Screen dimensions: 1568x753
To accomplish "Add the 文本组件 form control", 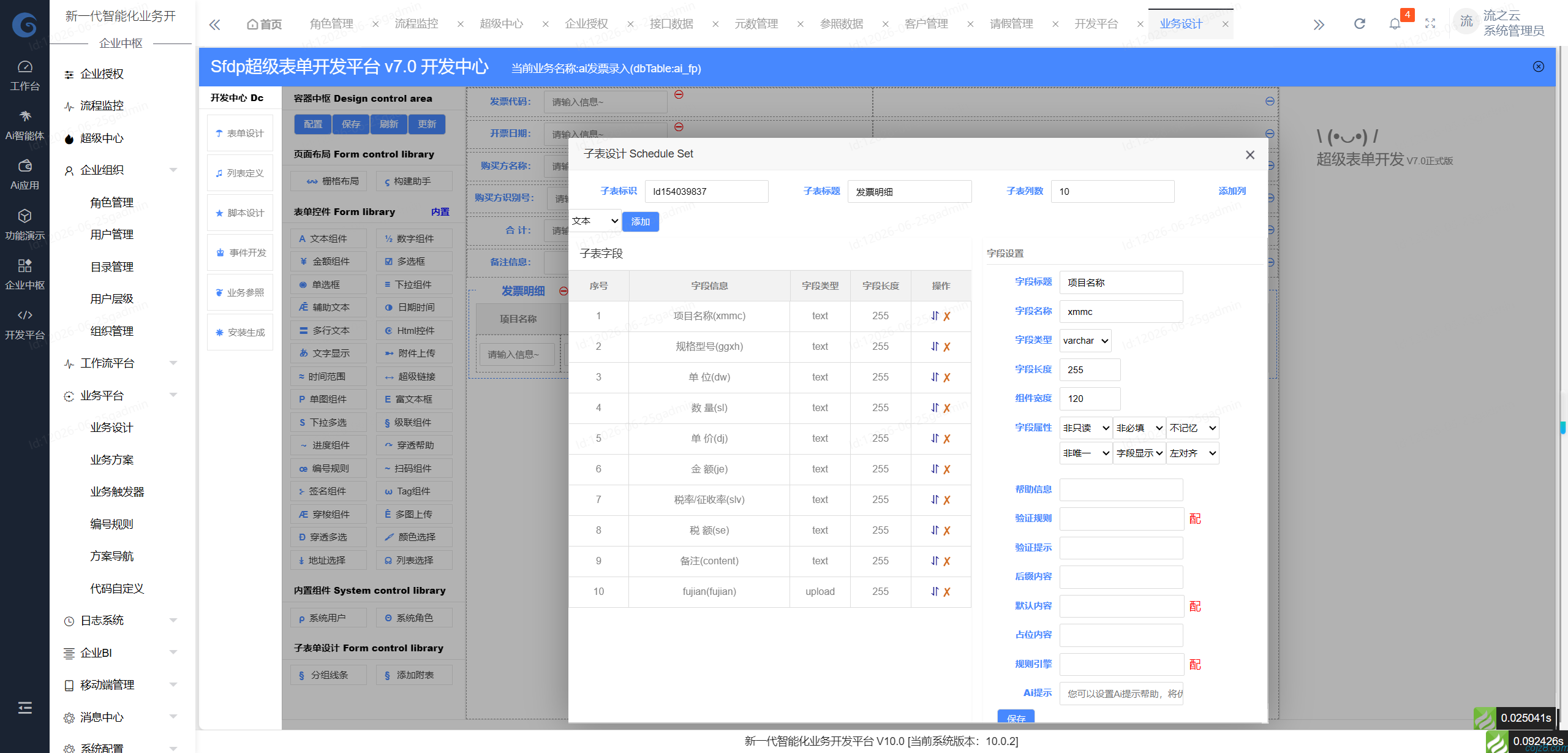I will pyautogui.click(x=329, y=239).
